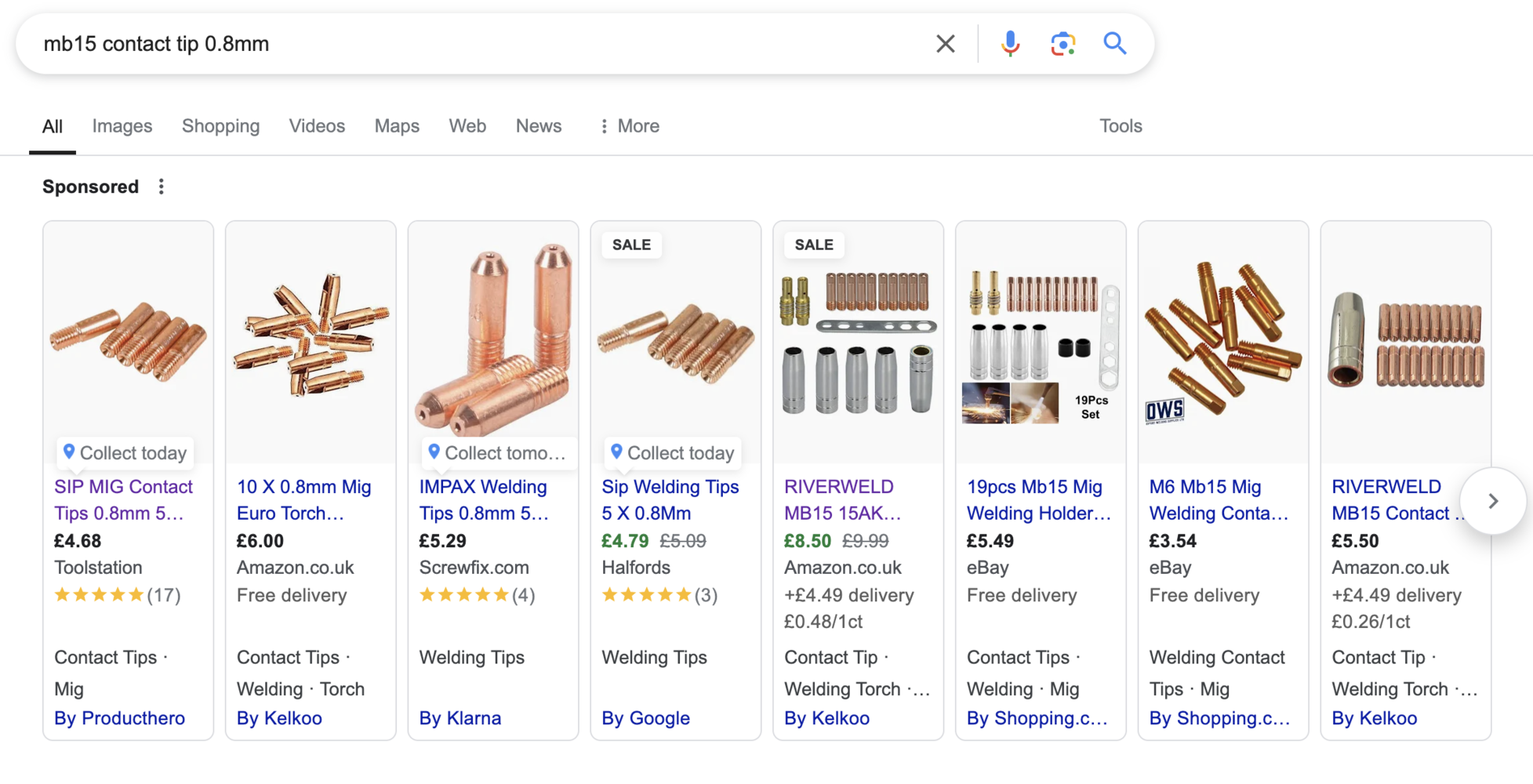Click the RIVERWELD 15AK kit product image
The image size is (1533, 784).
point(859,342)
